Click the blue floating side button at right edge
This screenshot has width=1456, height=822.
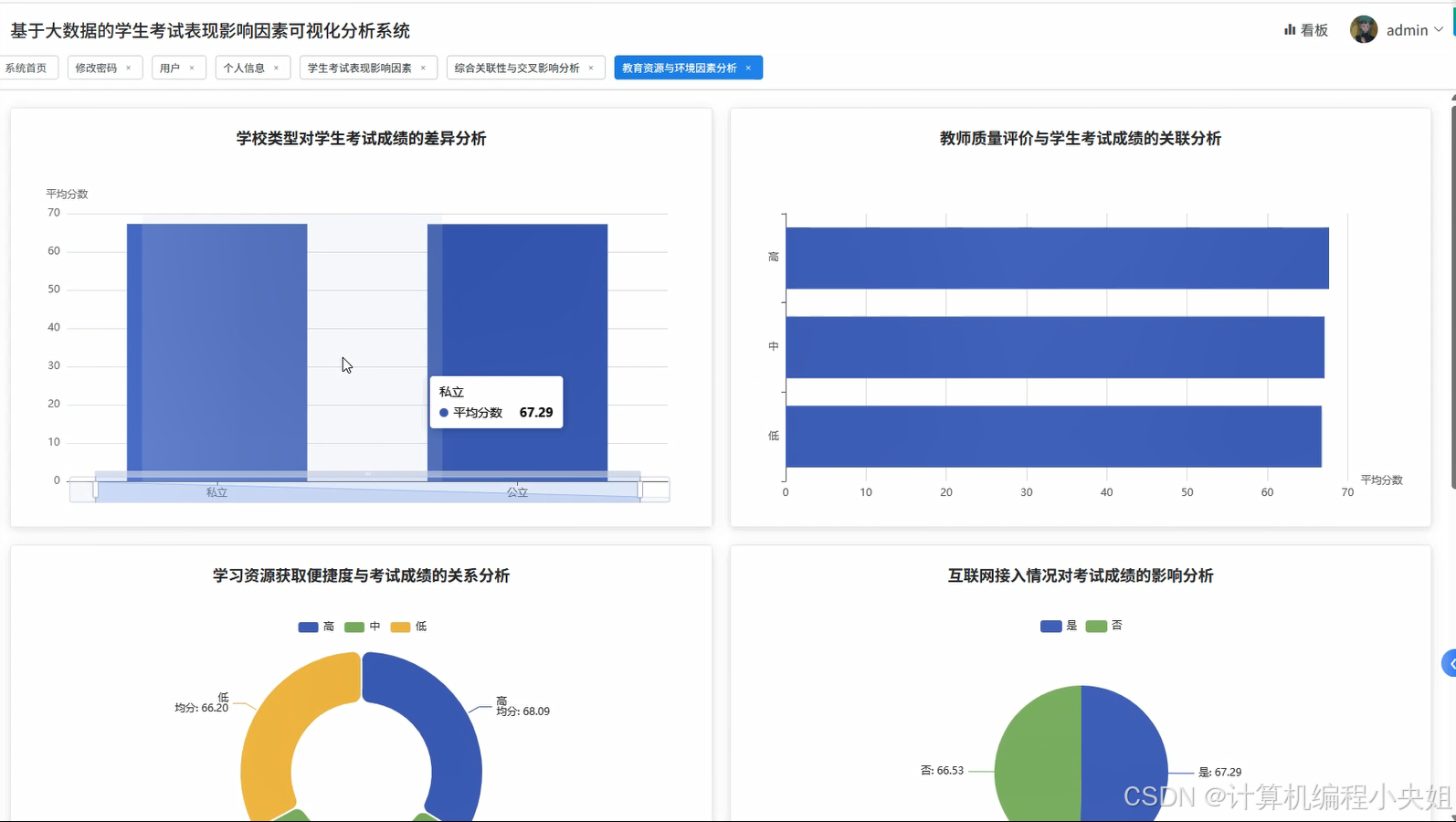[x=1449, y=663]
